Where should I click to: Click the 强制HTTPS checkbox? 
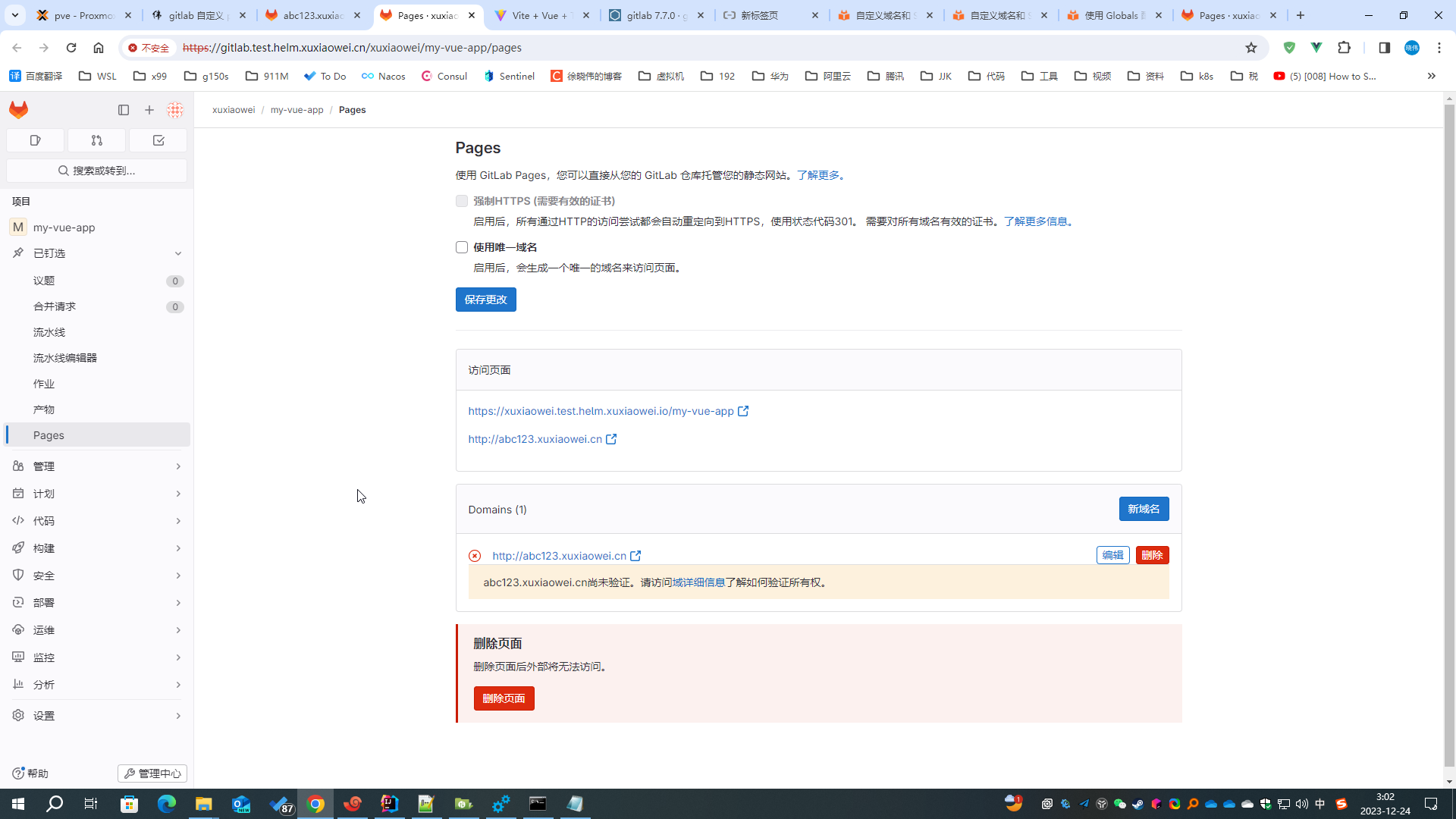coord(462,201)
